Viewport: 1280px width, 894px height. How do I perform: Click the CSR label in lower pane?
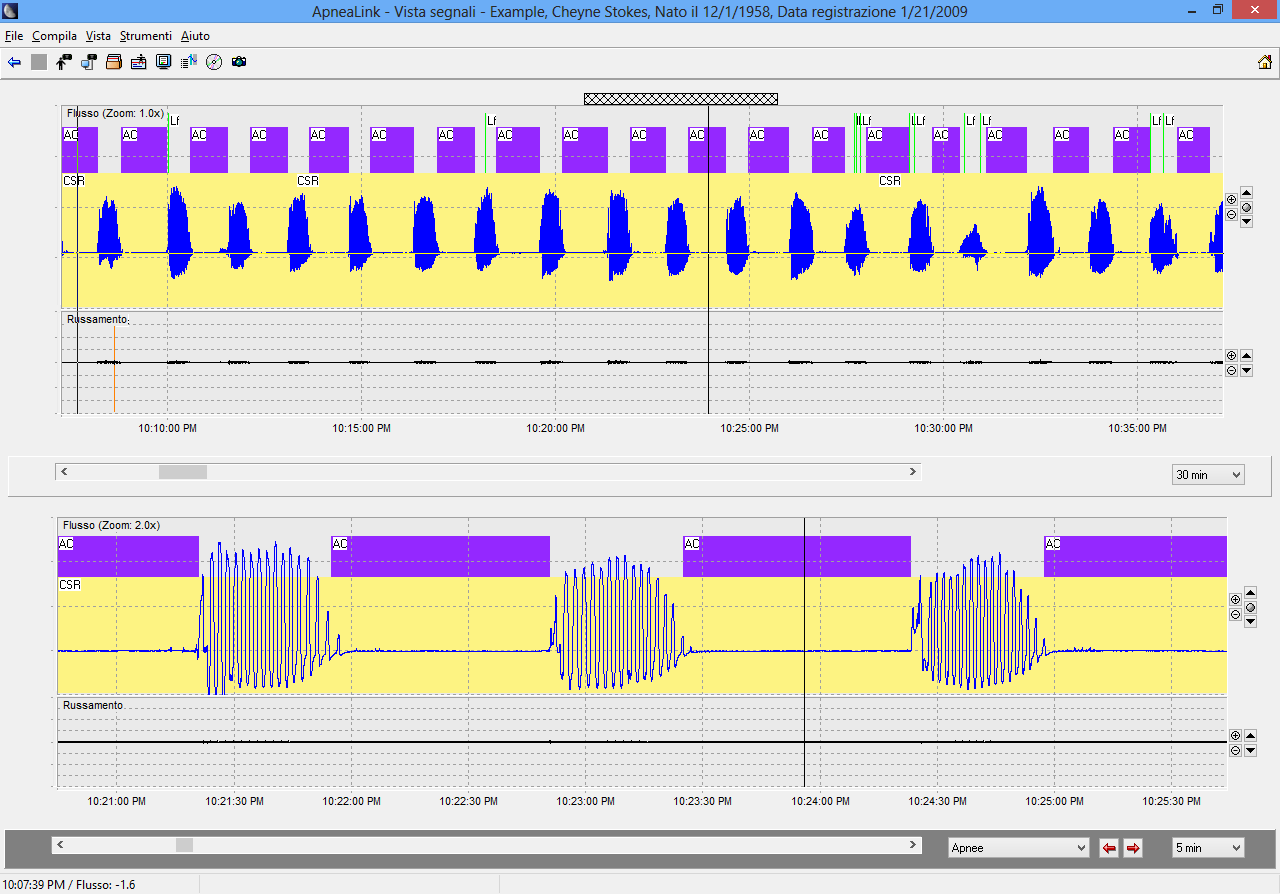tap(70, 585)
